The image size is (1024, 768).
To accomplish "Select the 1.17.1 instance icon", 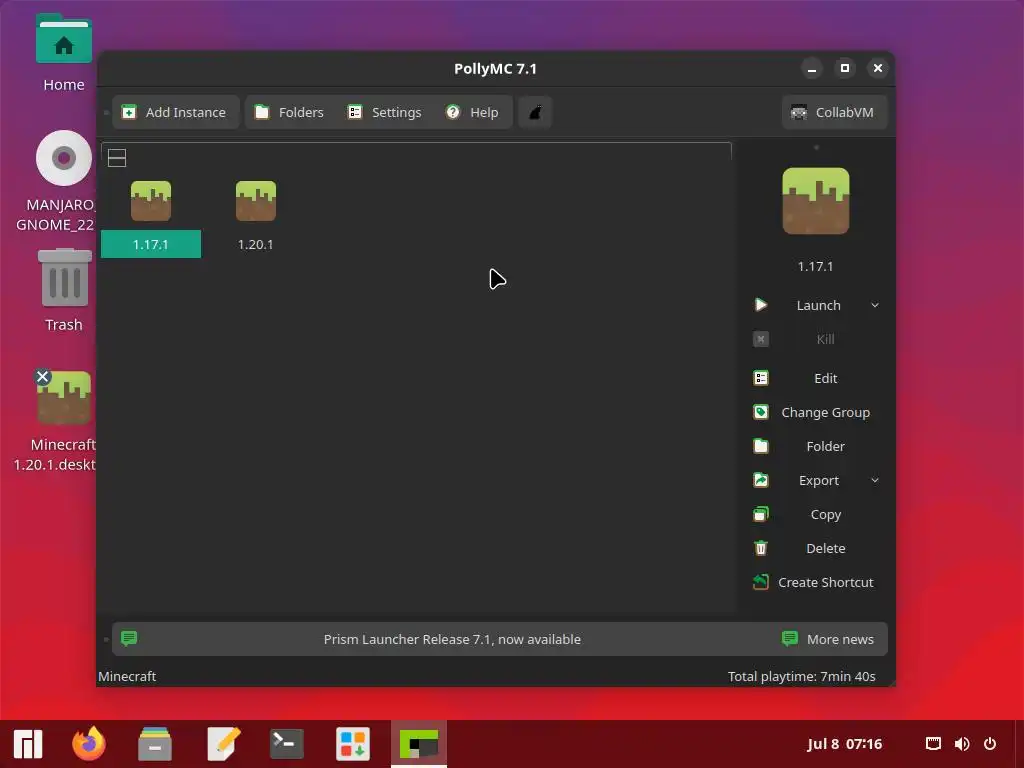I will point(151,201).
